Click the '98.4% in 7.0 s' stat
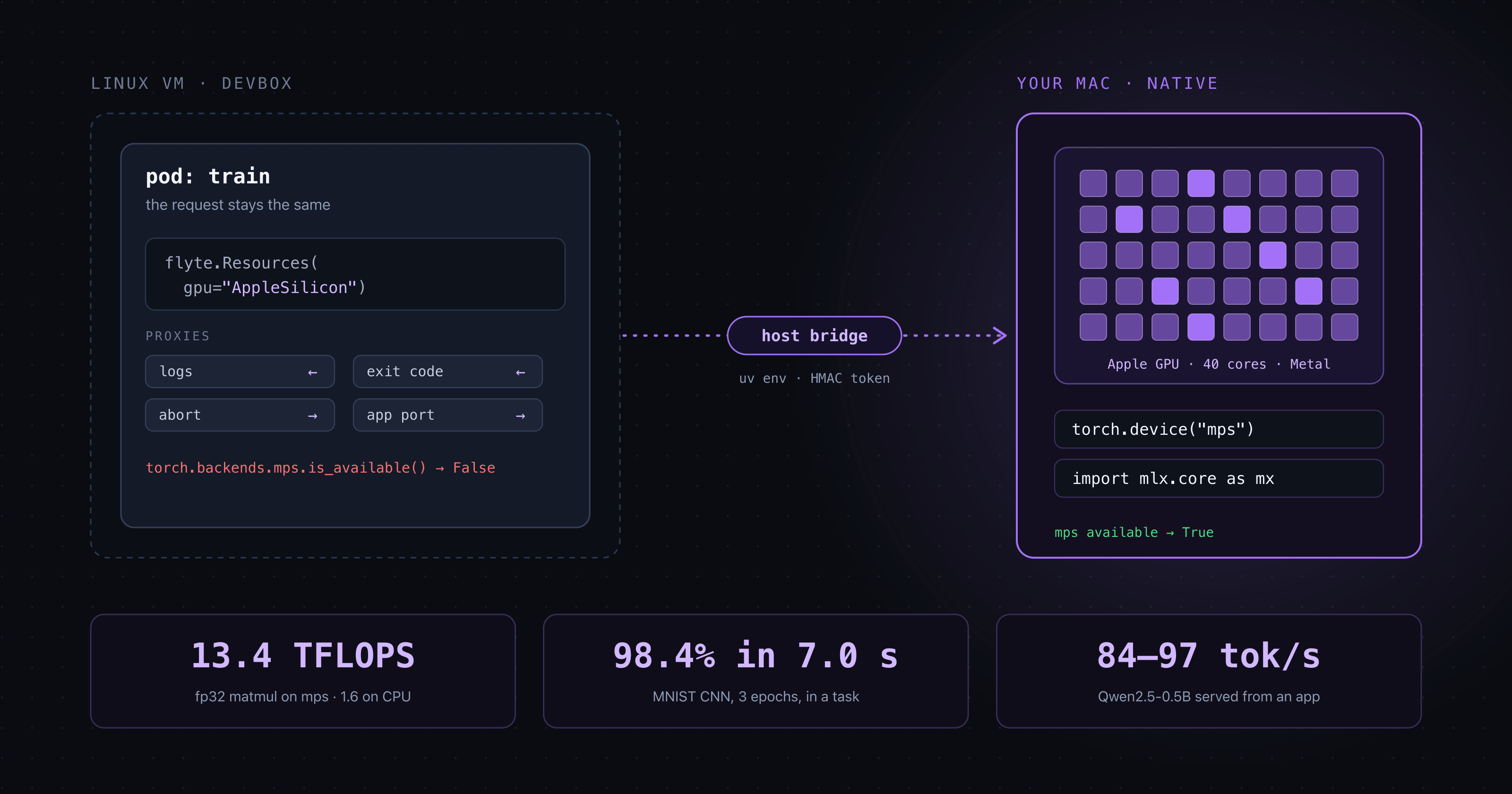This screenshot has height=794, width=1512. pos(756,656)
